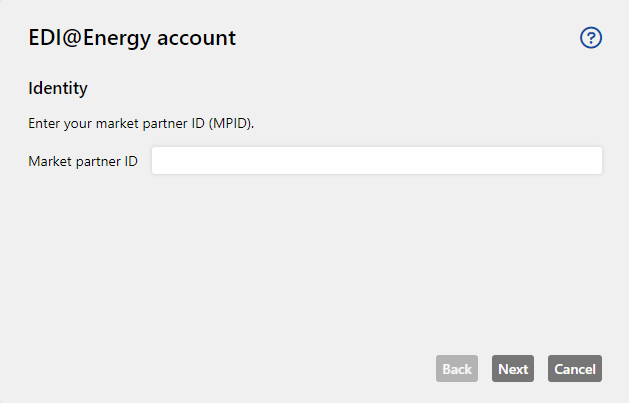
Task: Open help via the question mark icon
Action: pos(591,38)
